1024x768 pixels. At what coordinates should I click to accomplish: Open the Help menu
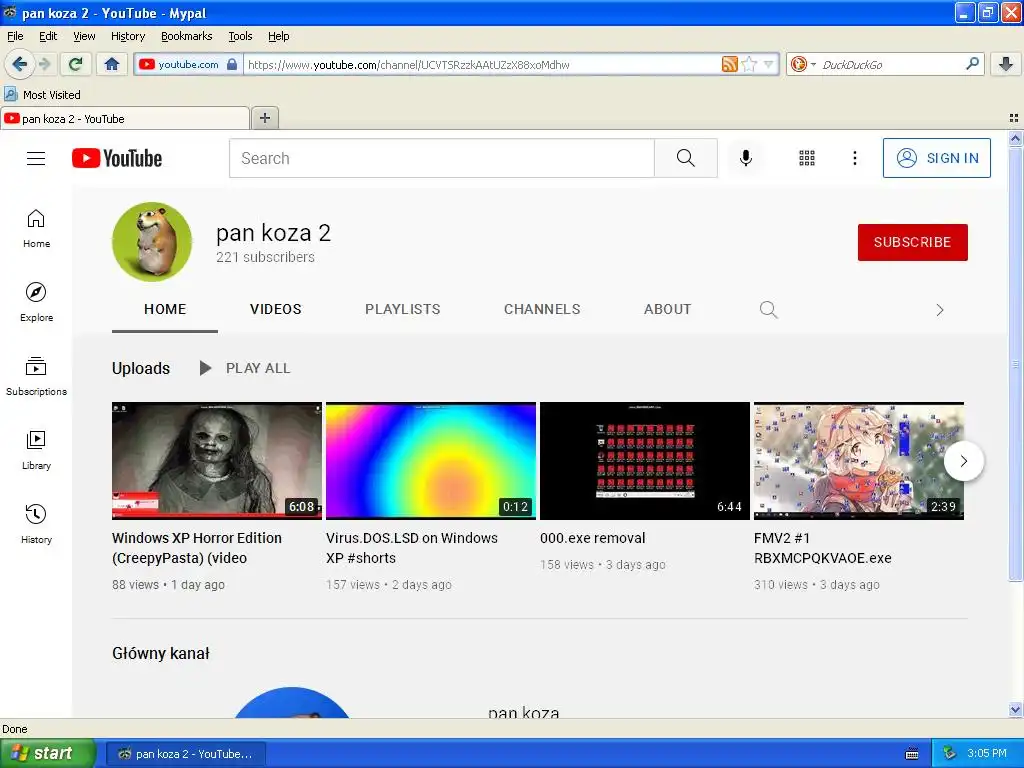278,36
